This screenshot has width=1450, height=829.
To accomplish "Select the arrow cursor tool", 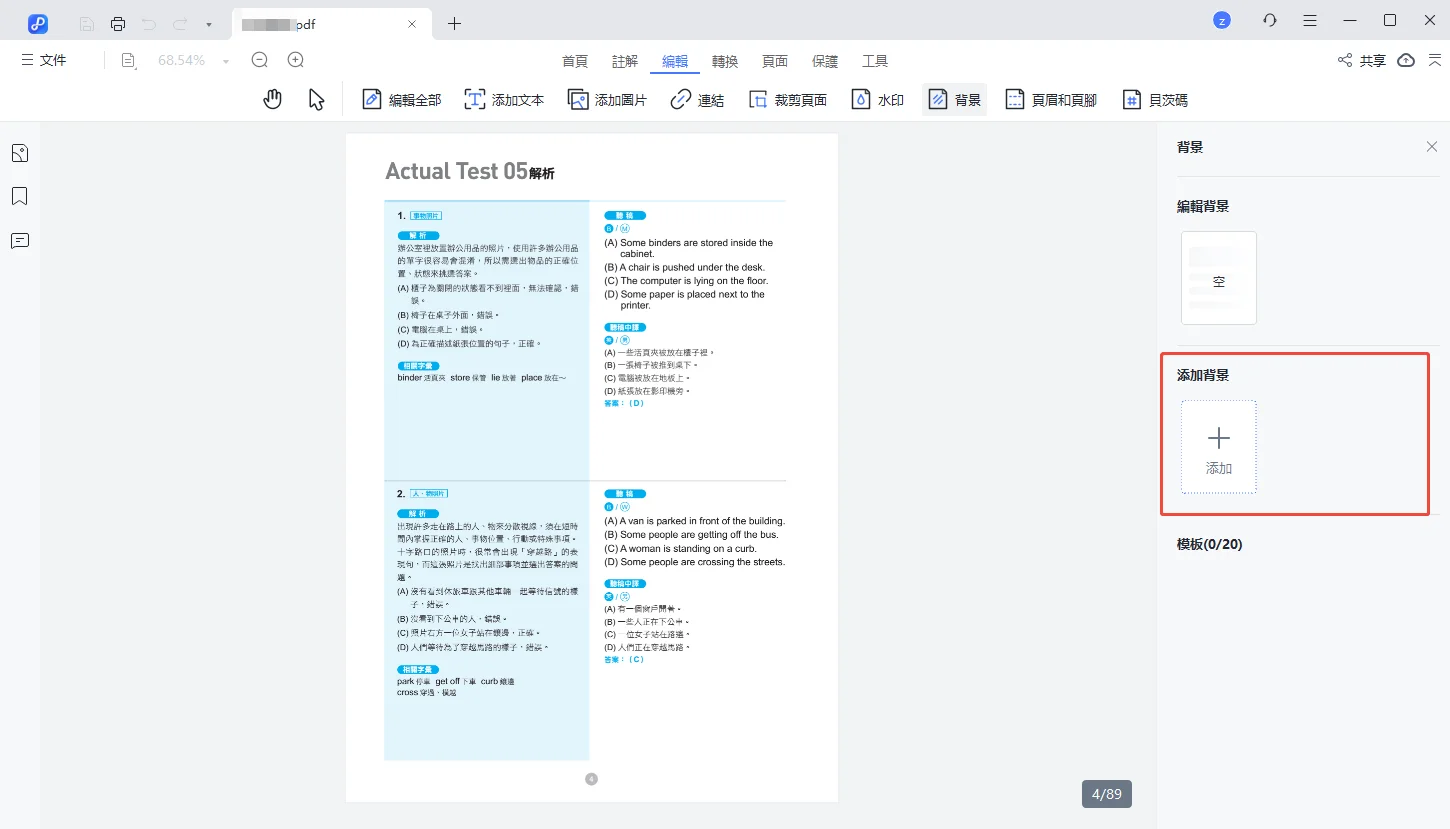I will 316,99.
